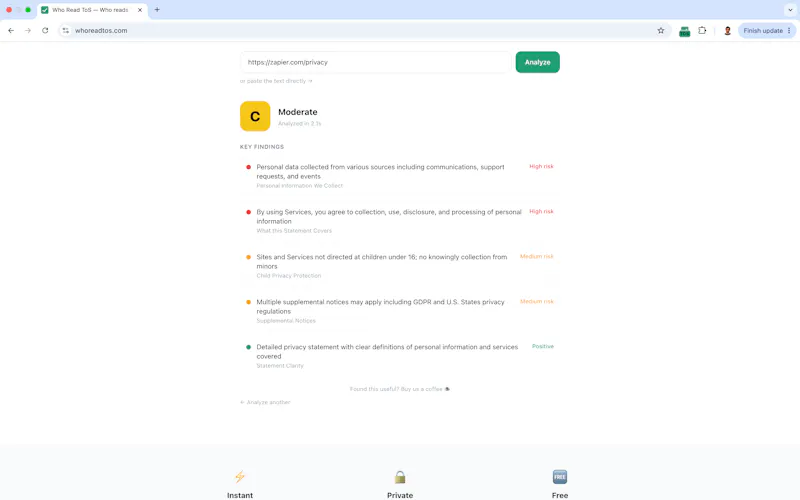The width and height of the screenshot is (800, 500).
Task: Open the paste the text directly link
Action: (276, 81)
